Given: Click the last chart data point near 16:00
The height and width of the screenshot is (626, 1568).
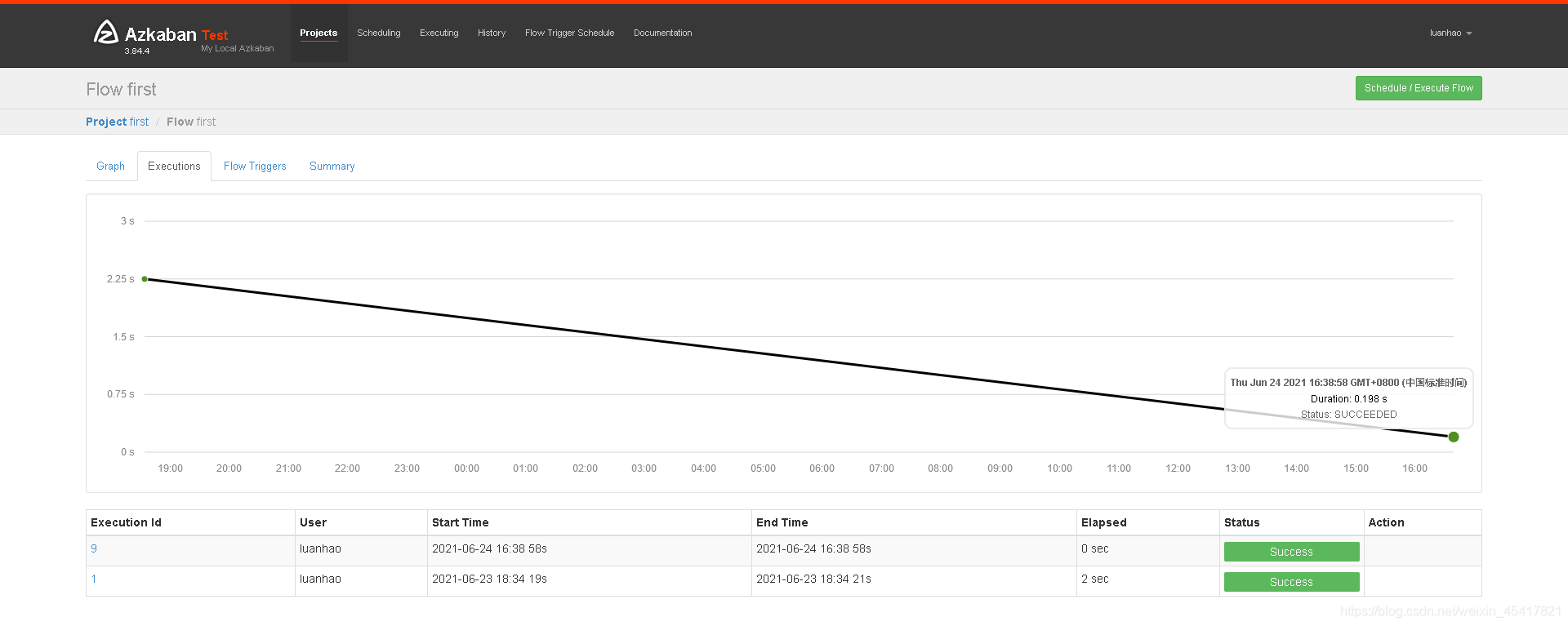Looking at the screenshot, I should click(1454, 437).
